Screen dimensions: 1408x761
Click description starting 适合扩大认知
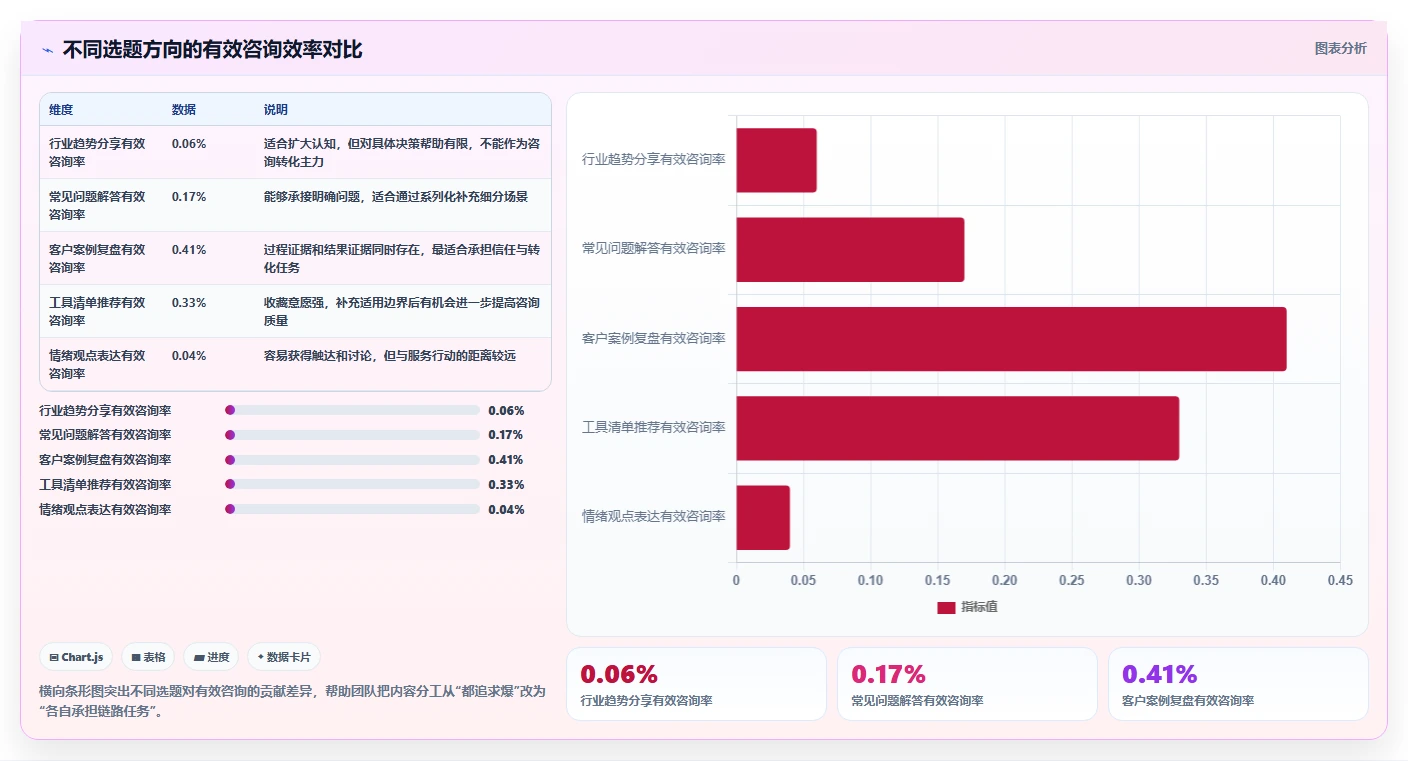402,152
